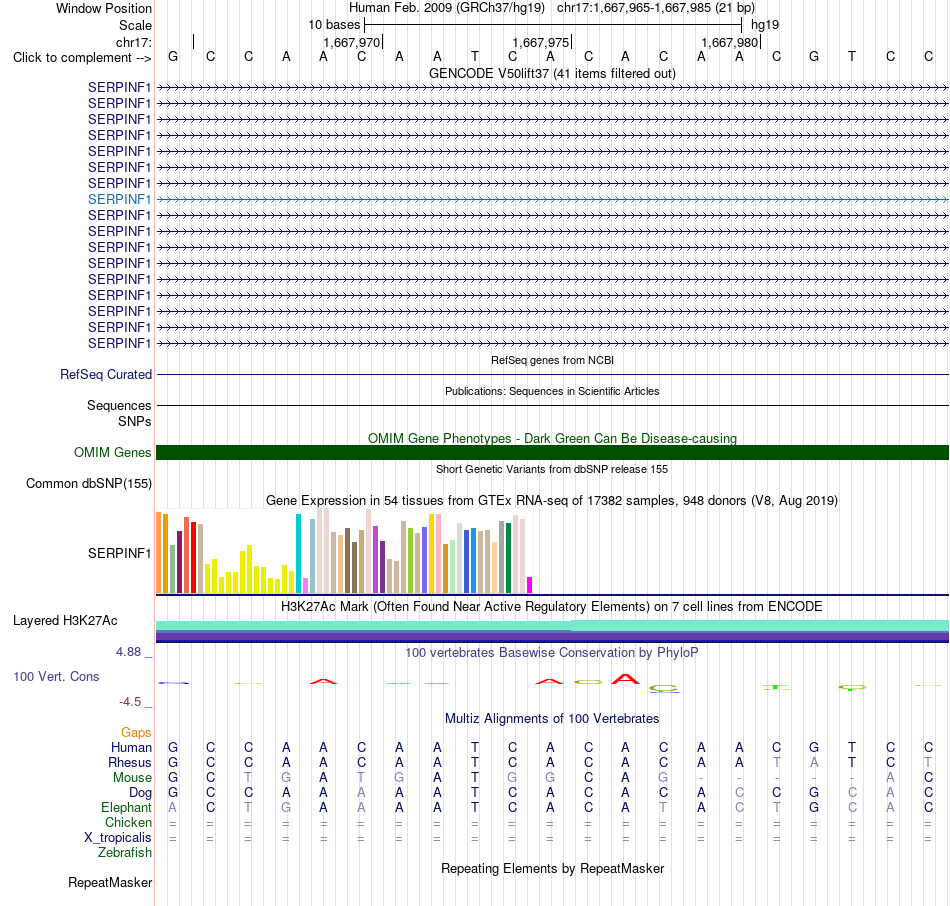Click the bright magenta last bar in GTEx chart
Viewport: 950px width, 906px height.
[x=530, y=585]
